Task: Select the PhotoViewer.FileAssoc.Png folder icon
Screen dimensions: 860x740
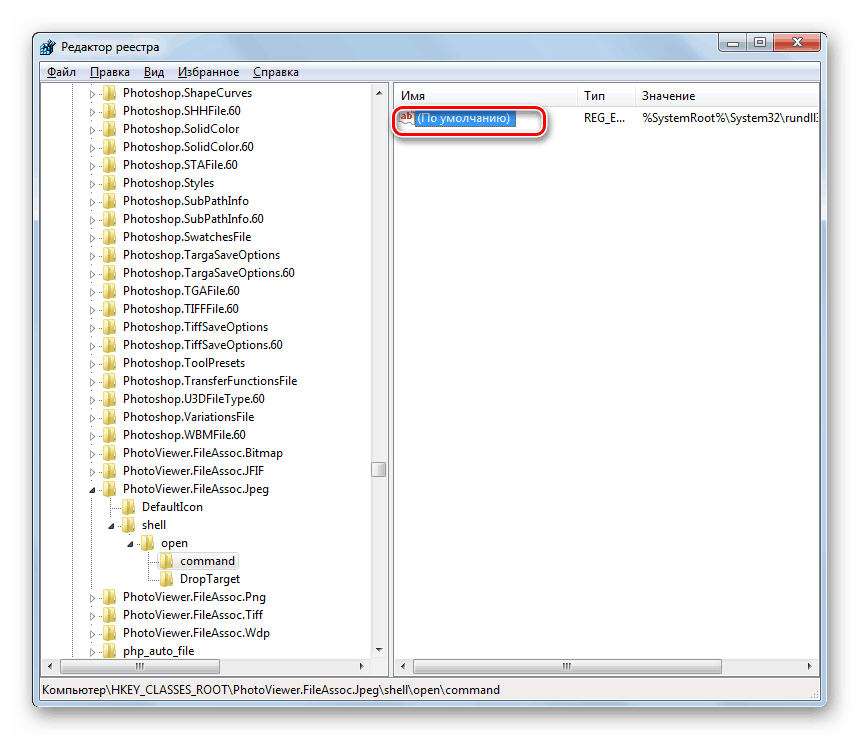Action: pyautogui.click(x=108, y=596)
